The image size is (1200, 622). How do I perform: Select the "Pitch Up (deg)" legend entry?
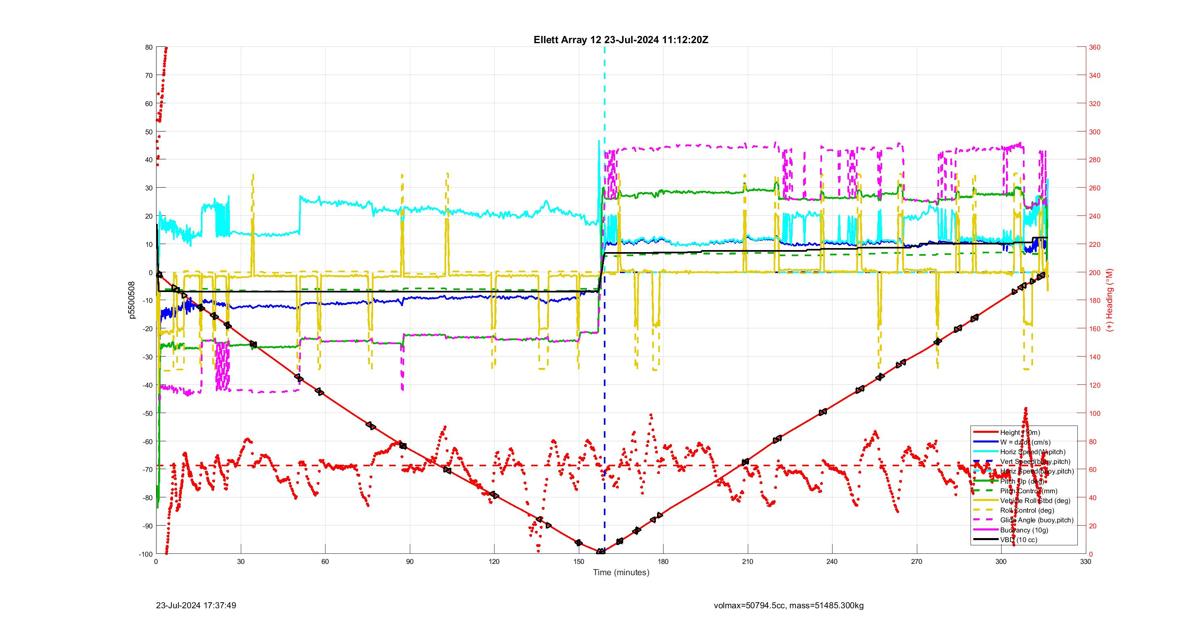coord(1023,481)
